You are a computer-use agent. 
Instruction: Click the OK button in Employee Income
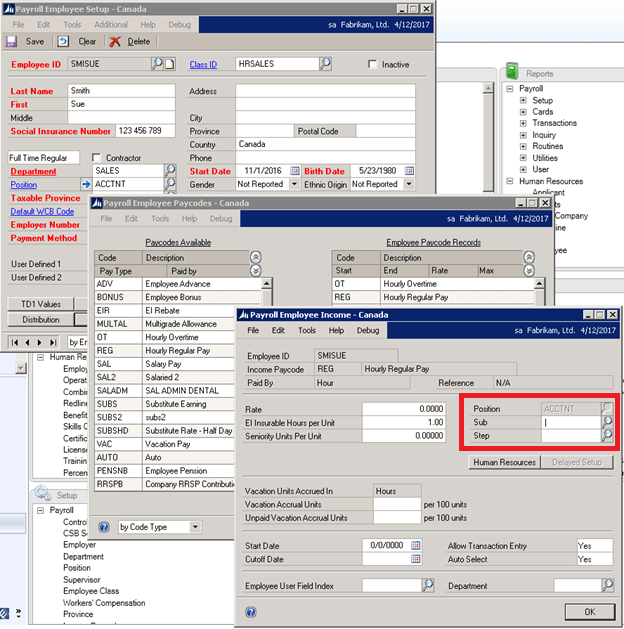(590, 612)
